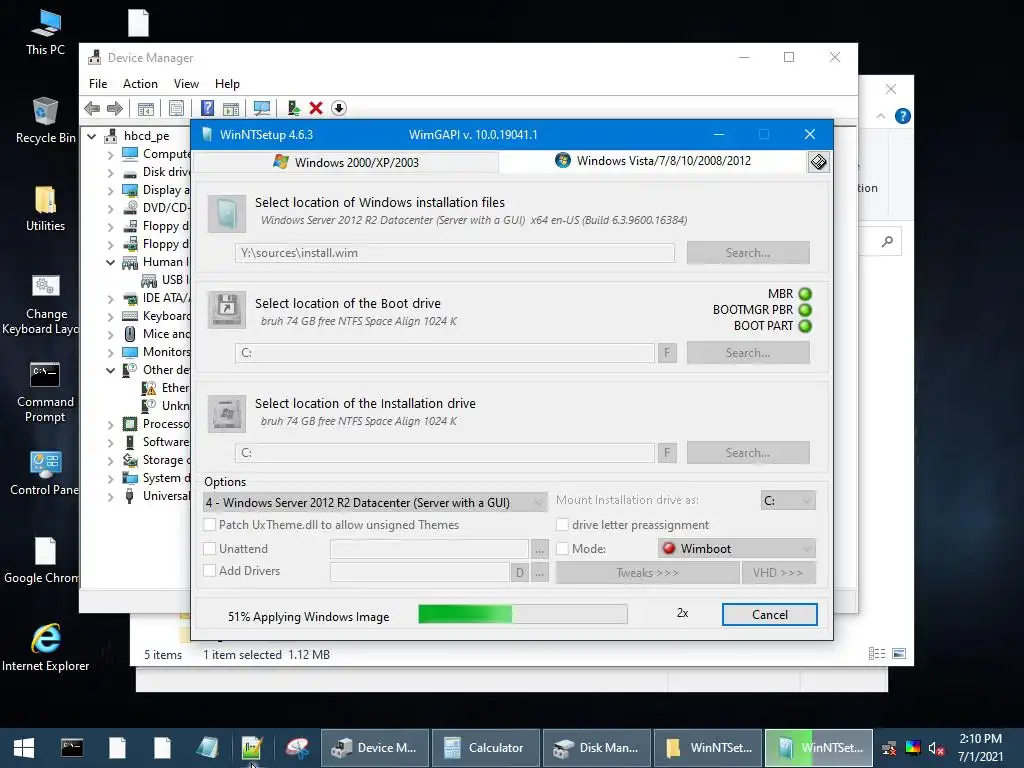Click the blue Help icon in Device Manager toolbar
This screenshot has height=768, width=1024.
point(207,108)
